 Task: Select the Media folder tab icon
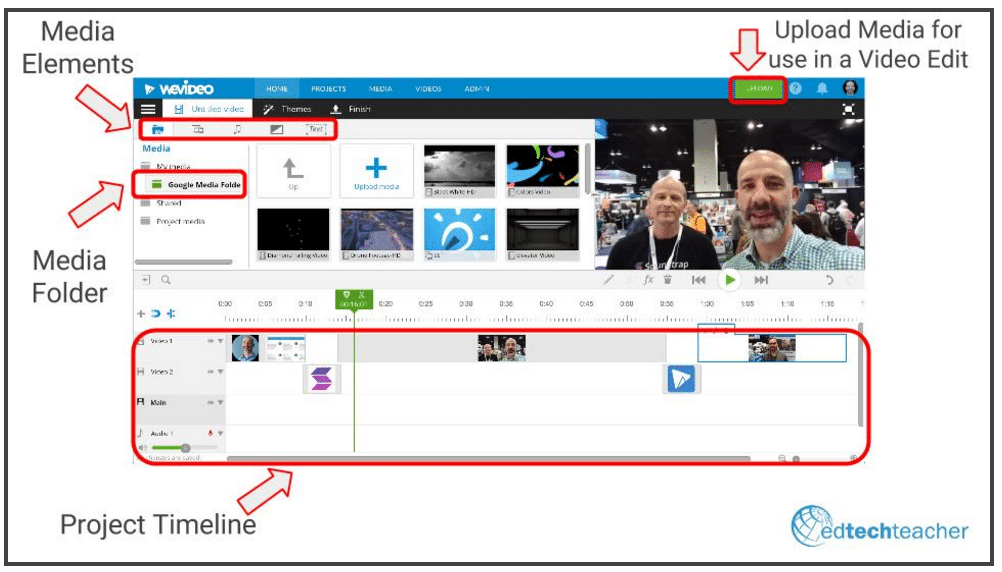point(157,130)
